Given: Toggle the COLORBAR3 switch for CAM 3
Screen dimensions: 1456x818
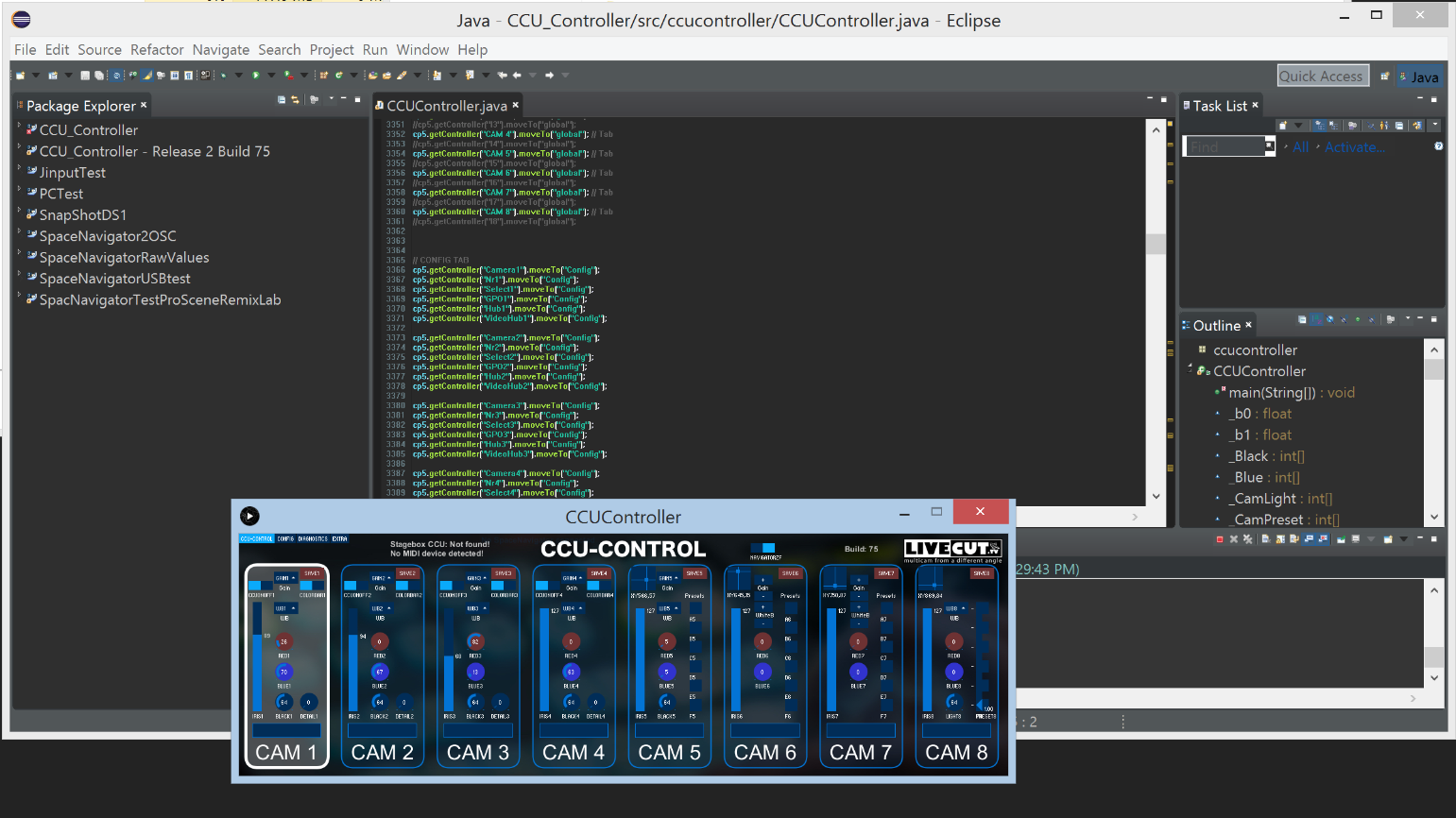Looking at the screenshot, I should (504, 587).
